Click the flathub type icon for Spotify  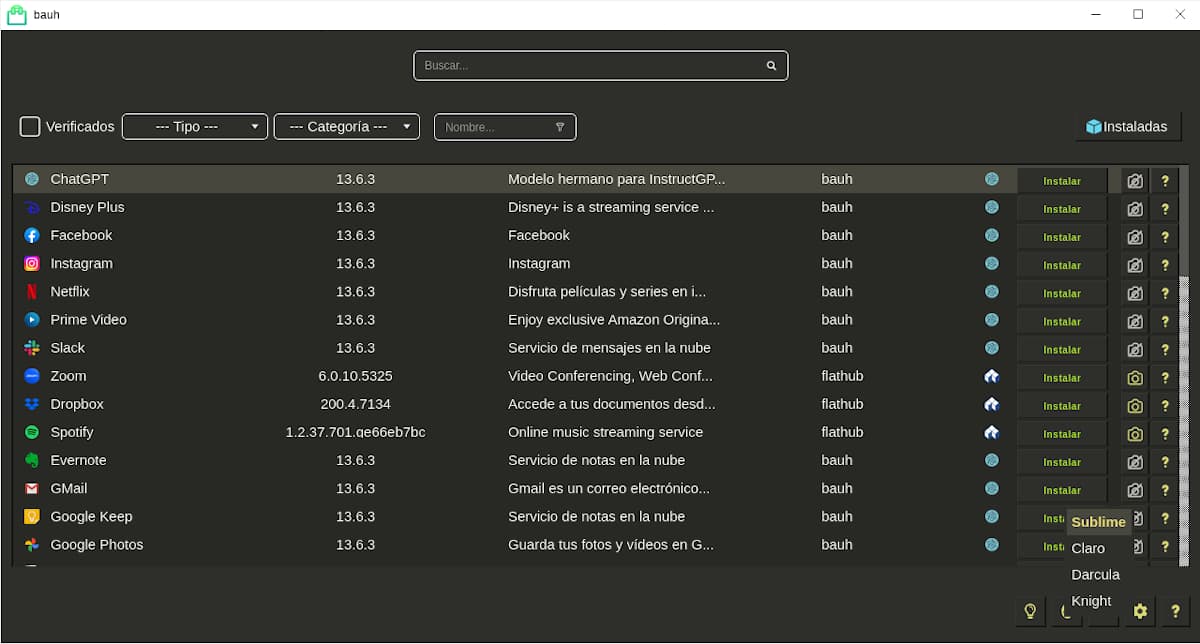point(991,432)
